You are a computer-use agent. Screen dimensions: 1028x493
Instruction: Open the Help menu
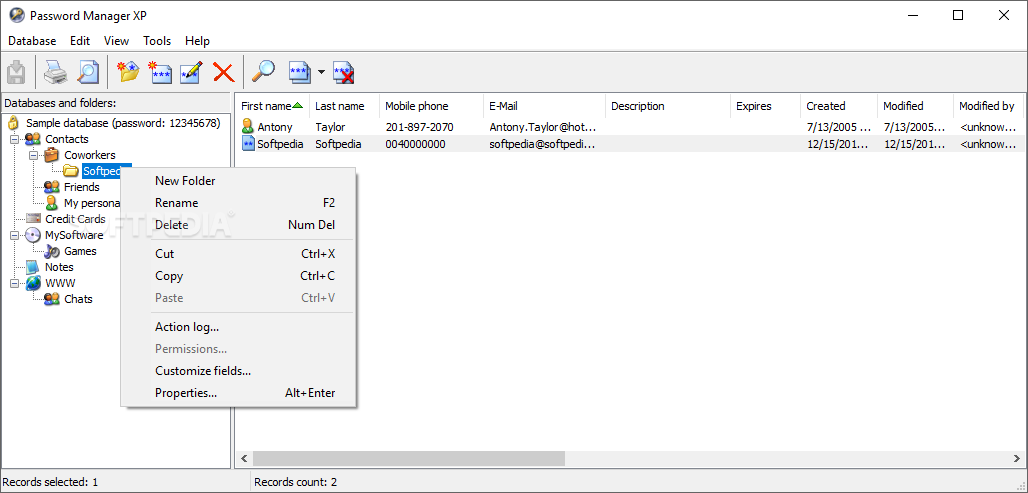[x=197, y=41]
